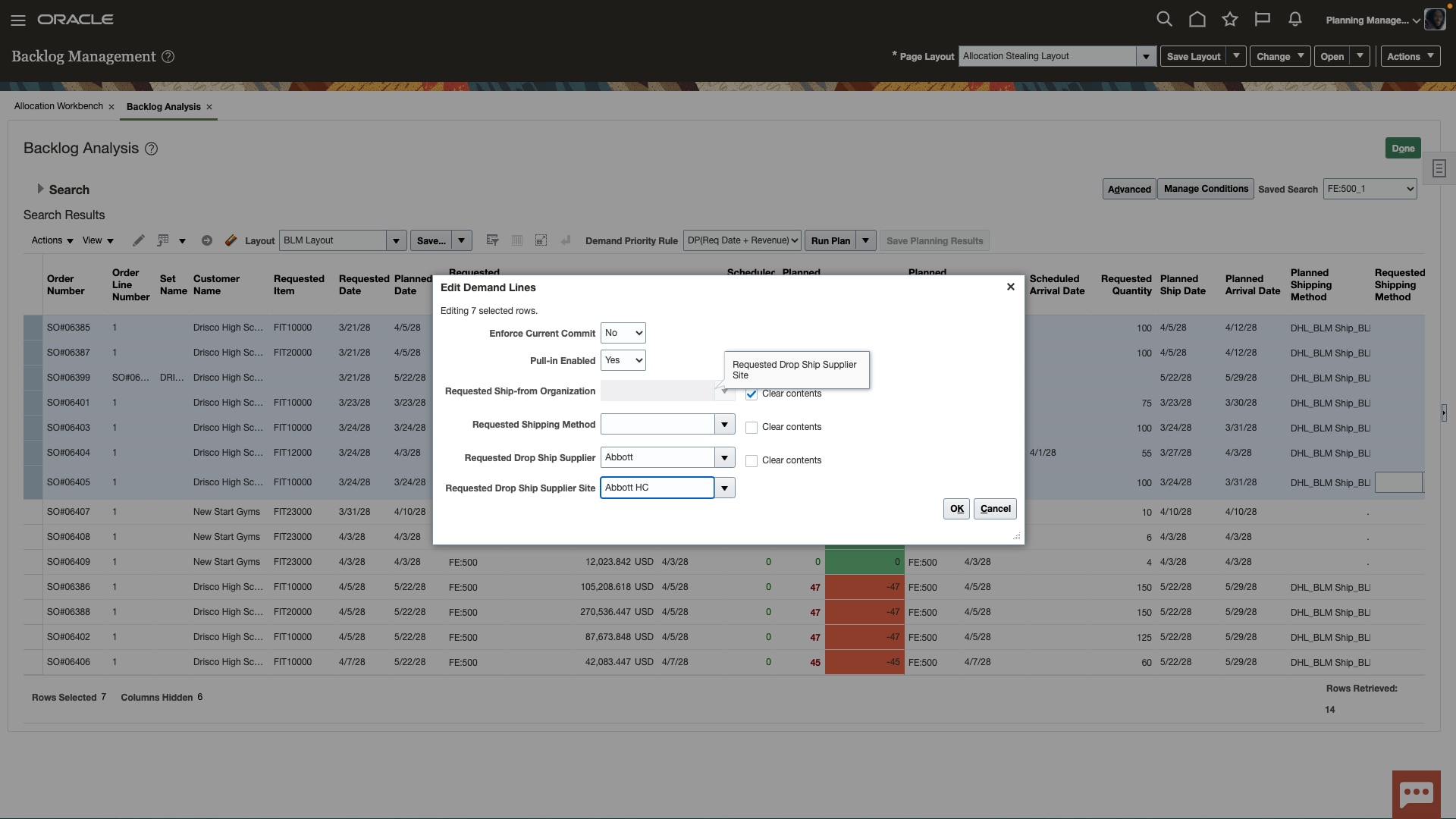
Task: Click the search magnifier icon in header
Action: click(1164, 20)
